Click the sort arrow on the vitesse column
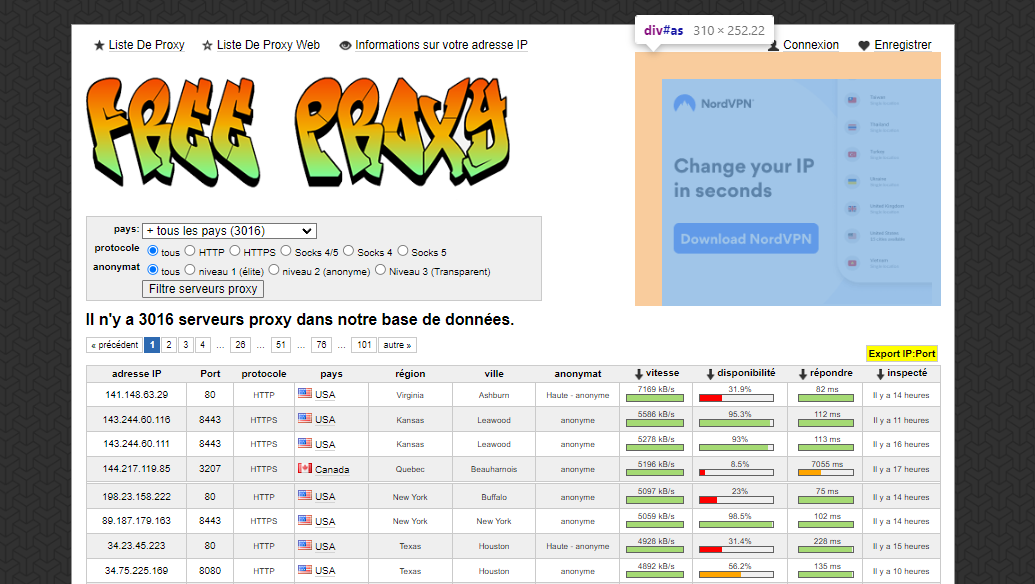This screenshot has width=1035, height=584. coord(637,373)
